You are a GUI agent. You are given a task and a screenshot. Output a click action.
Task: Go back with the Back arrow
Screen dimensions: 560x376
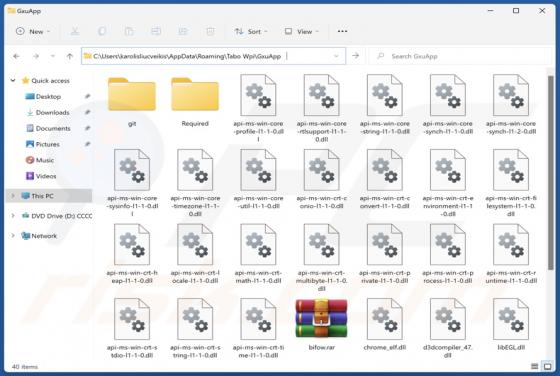pyautogui.click(x=16, y=56)
